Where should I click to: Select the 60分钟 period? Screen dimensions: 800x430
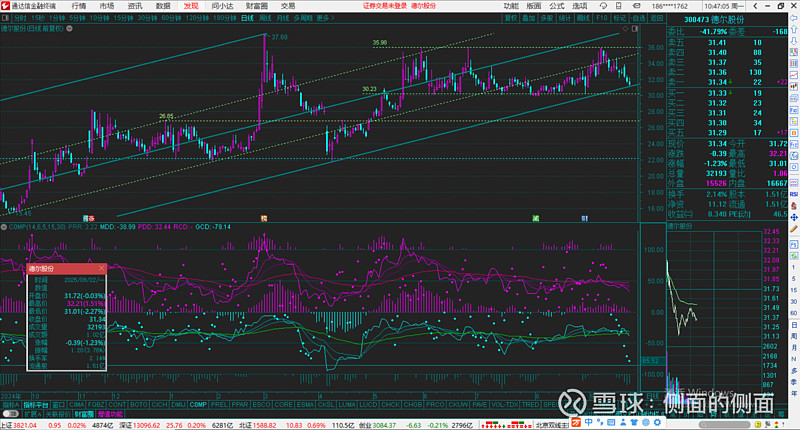(x=171, y=18)
